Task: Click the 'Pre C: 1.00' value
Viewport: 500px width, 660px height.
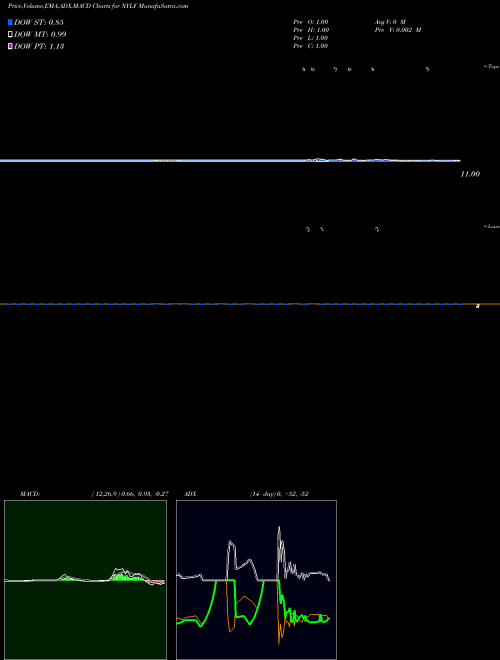Action: click(311, 46)
